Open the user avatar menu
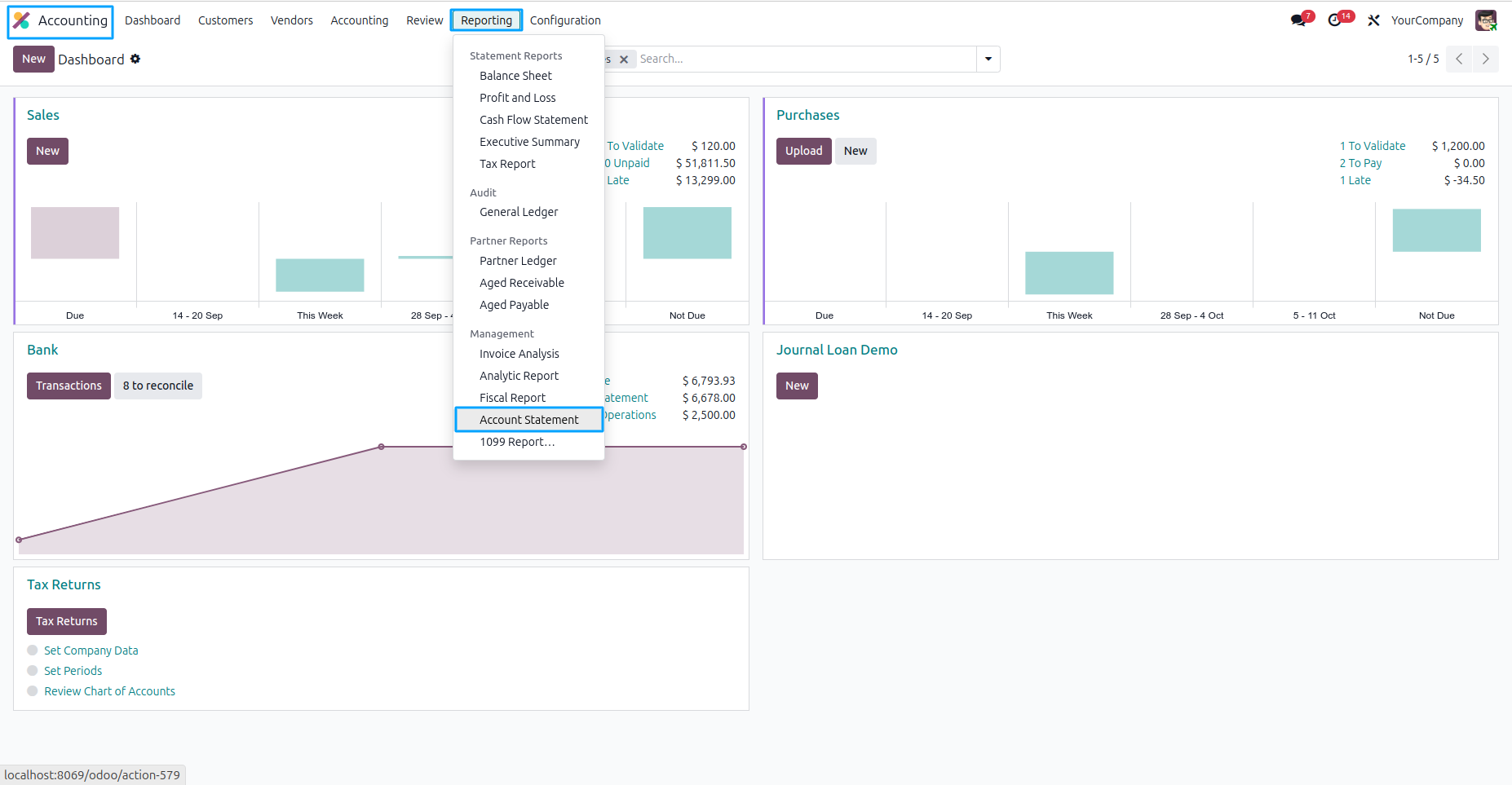 click(1486, 20)
